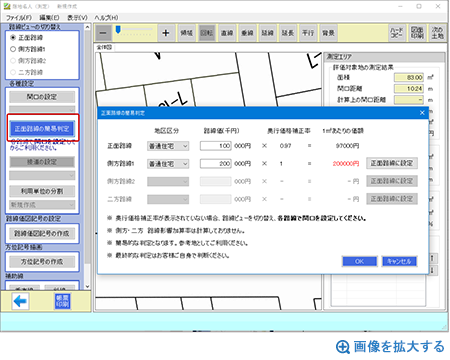450x360 pixels.
Task: Select the 正面路線 radio button
Action: [x=13, y=38]
